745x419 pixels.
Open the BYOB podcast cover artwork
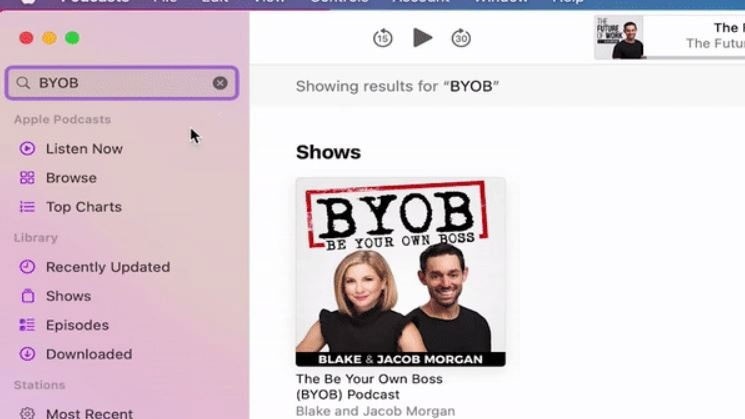[x=401, y=272]
